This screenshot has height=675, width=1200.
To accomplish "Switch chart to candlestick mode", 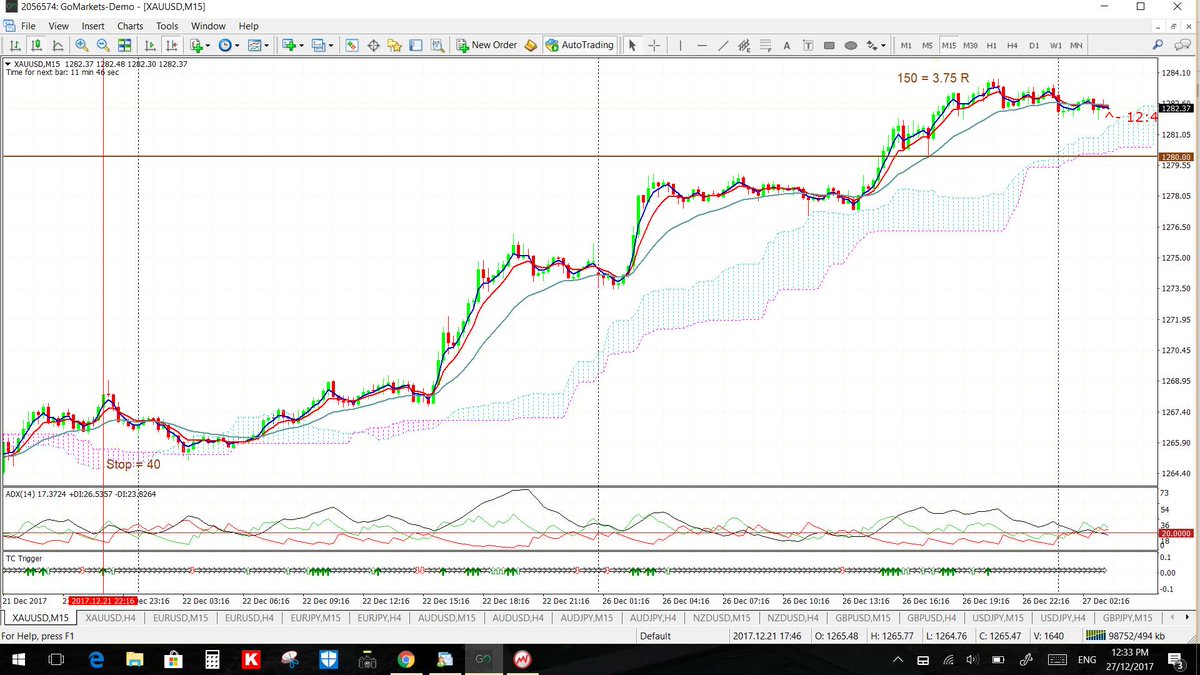I will [x=37, y=45].
